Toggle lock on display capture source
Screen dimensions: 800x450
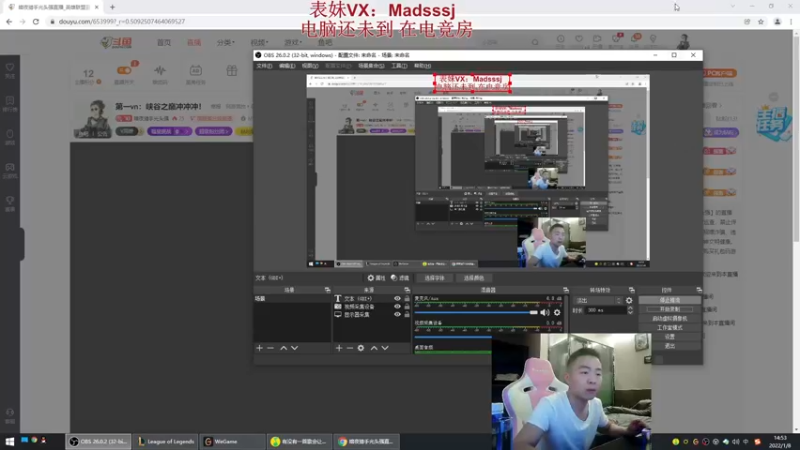407,315
